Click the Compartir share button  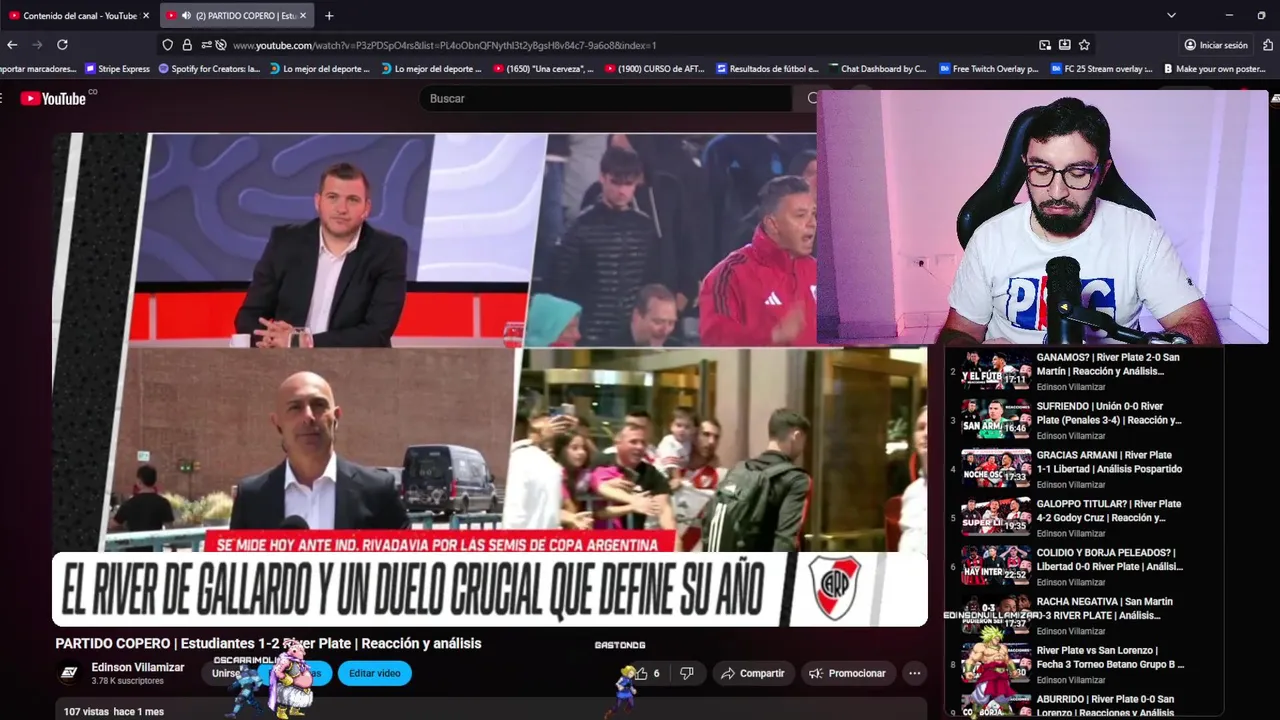(x=754, y=673)
